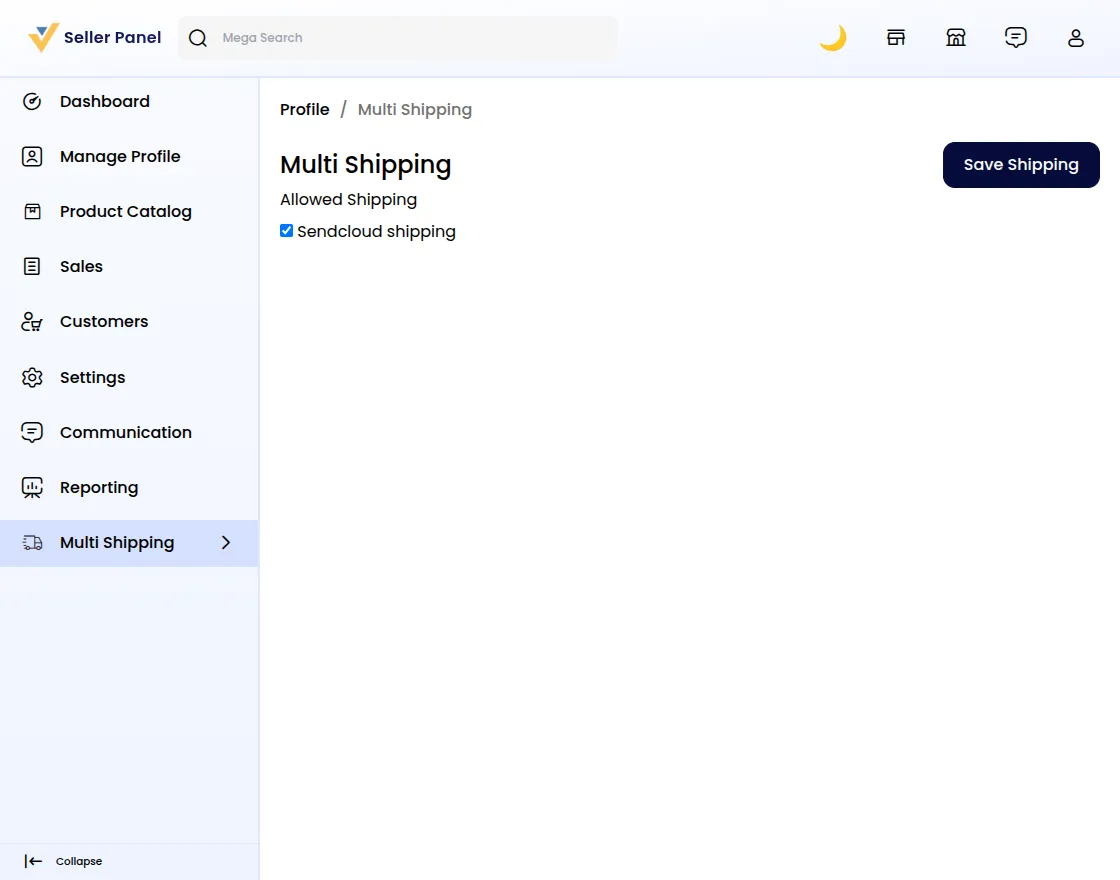Click the Customers cart icon
1120x880 pixels.
tap(31, 321)
